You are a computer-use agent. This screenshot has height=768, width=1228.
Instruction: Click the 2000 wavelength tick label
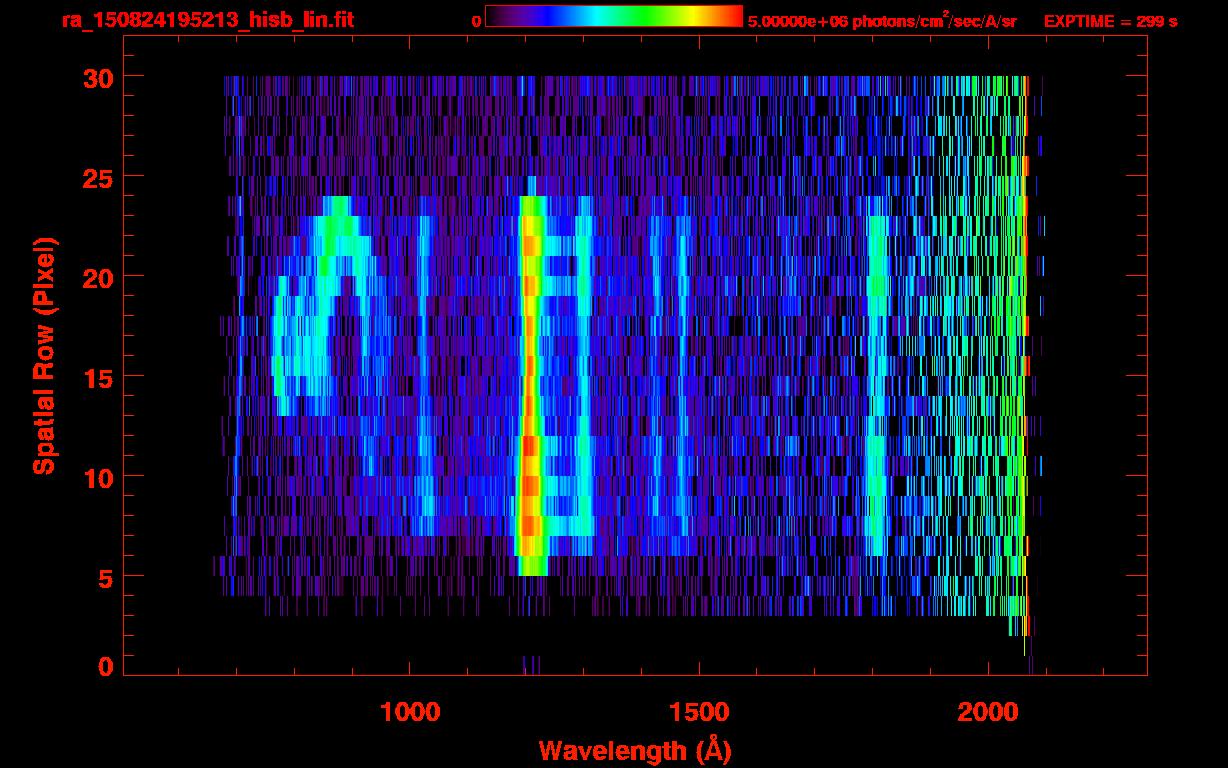[987, 712]
